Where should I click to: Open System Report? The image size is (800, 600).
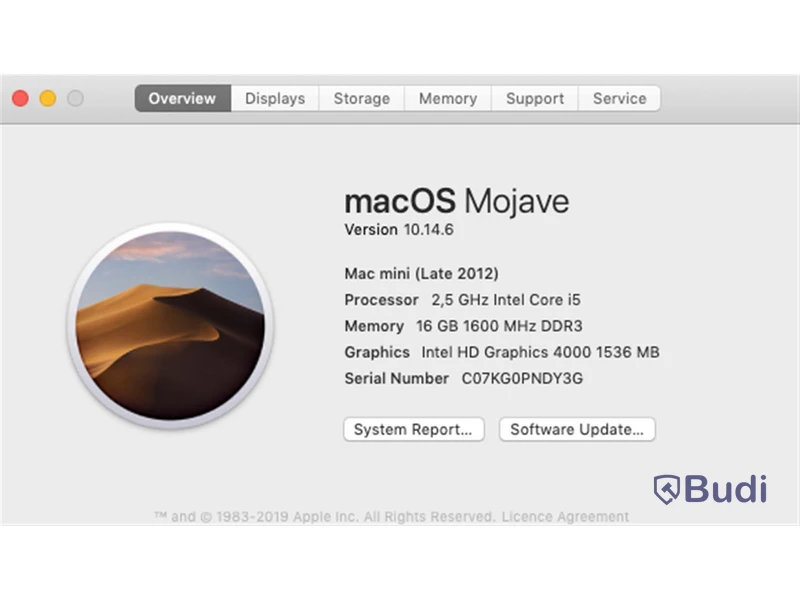coord(413,430)
